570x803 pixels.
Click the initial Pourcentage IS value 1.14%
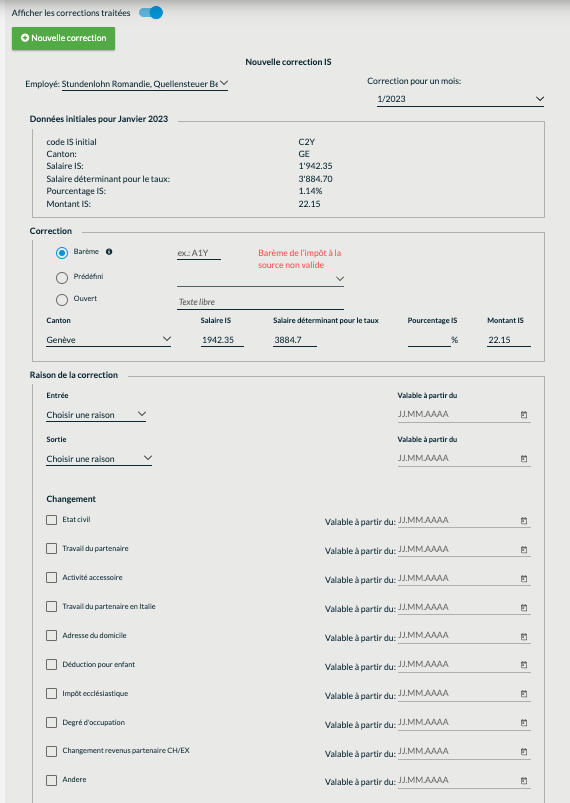pos(310,191)
